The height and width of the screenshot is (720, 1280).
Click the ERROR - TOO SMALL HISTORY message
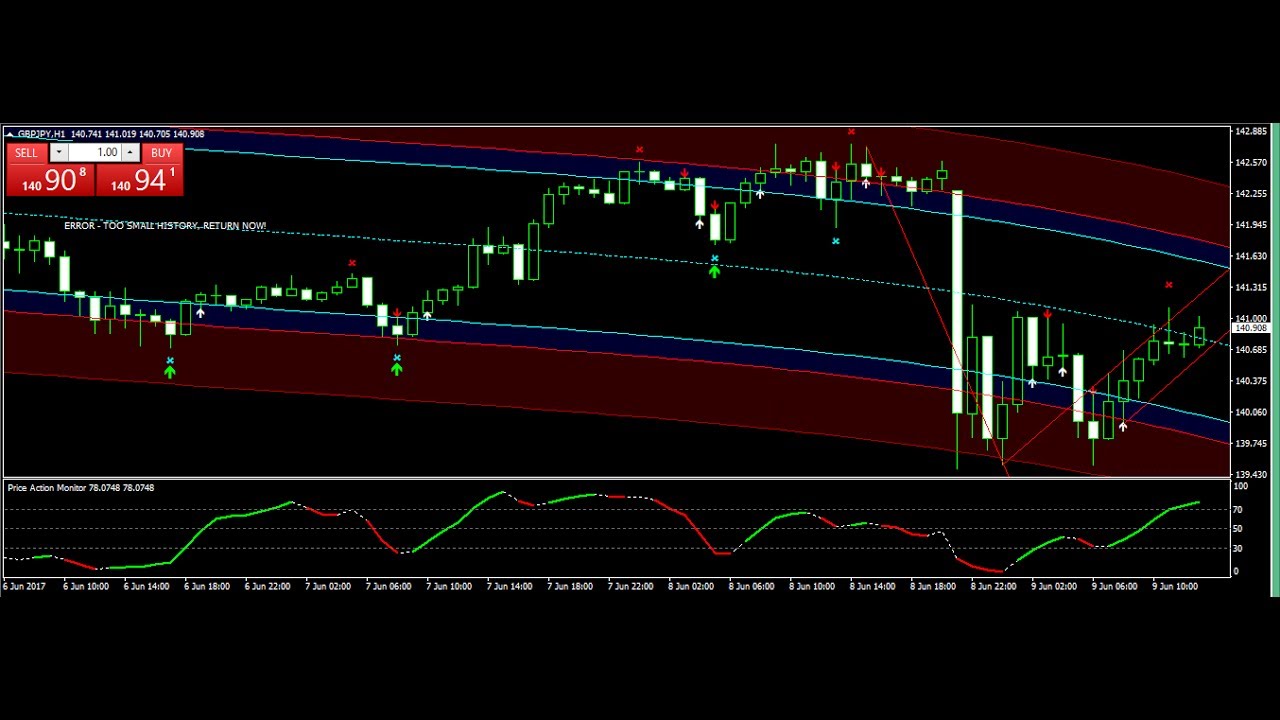point(165,226)
